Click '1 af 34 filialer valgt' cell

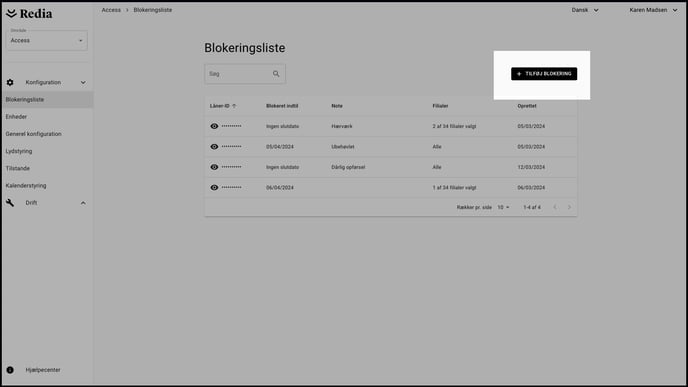[x=454, y=188]
